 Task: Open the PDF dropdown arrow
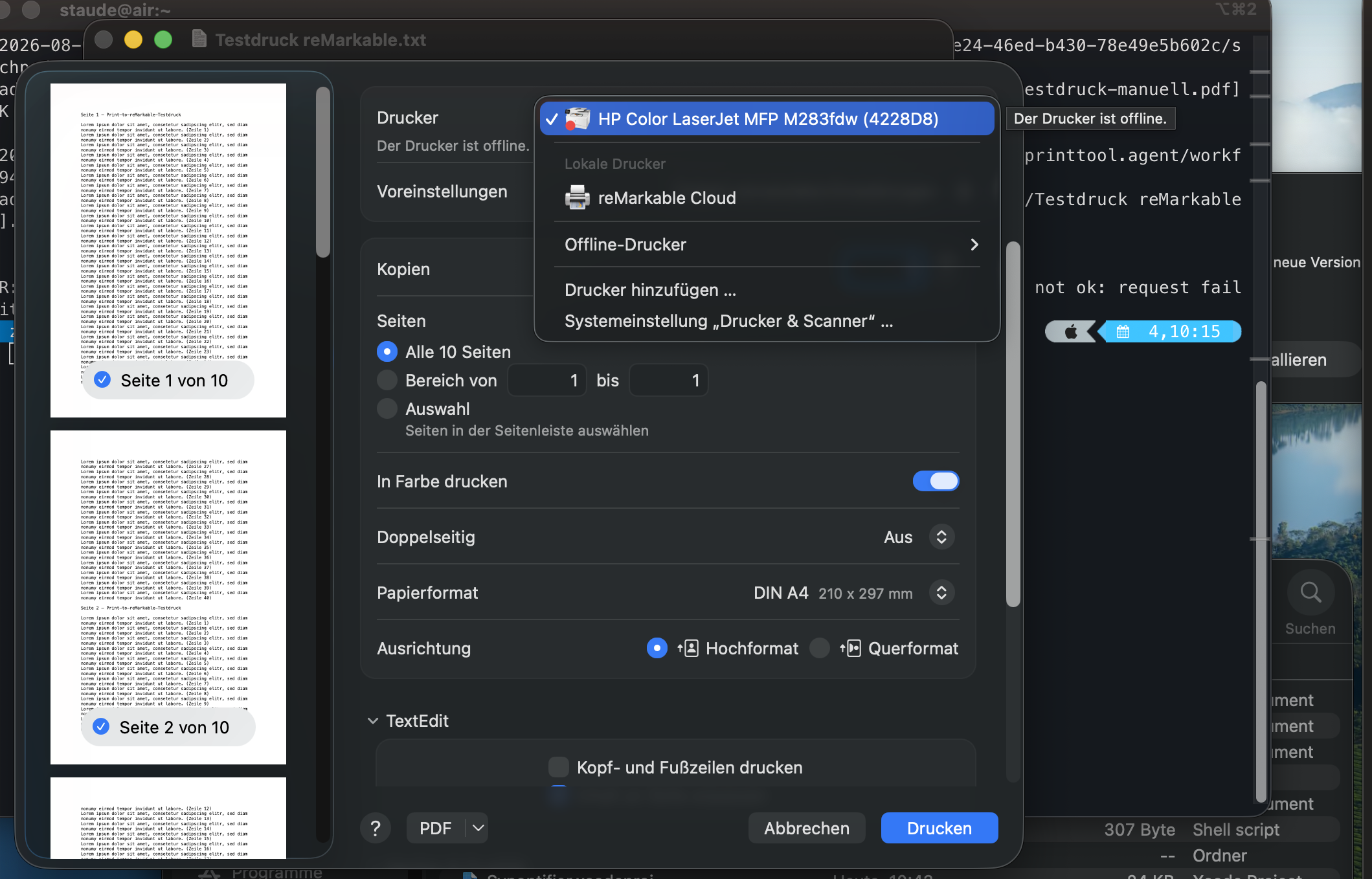coord(478,828)
